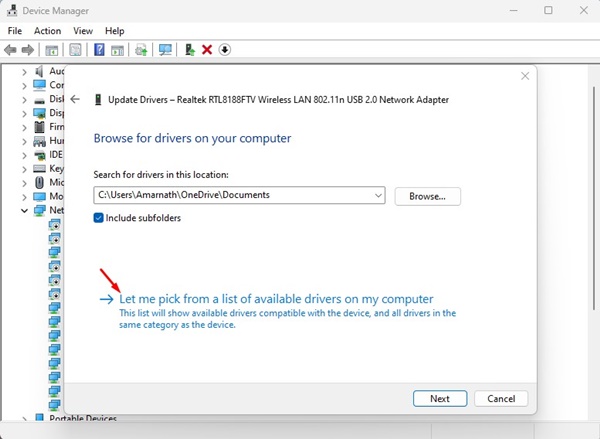Click the Forward arrow in the Device Manager toolbar

click(x=28, y=50)
